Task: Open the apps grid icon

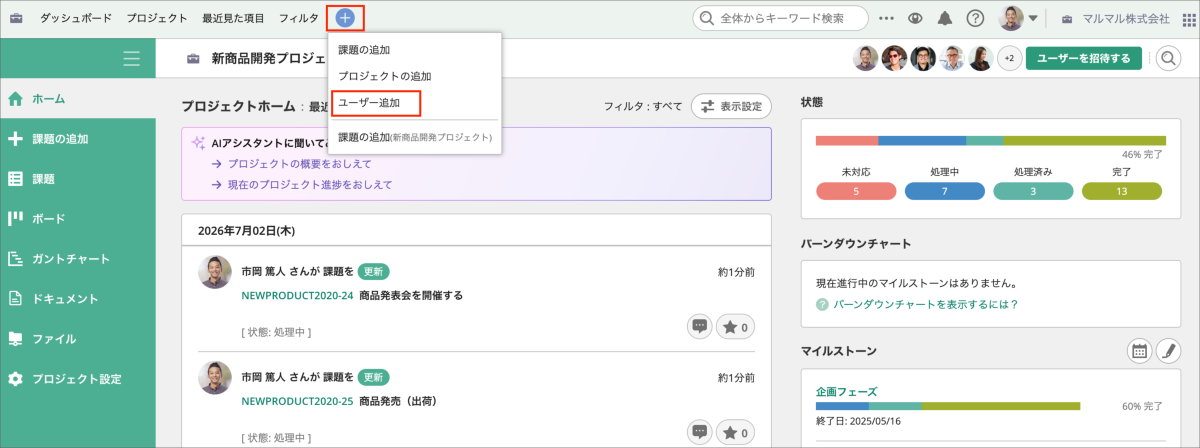Action: (1190, 18)
